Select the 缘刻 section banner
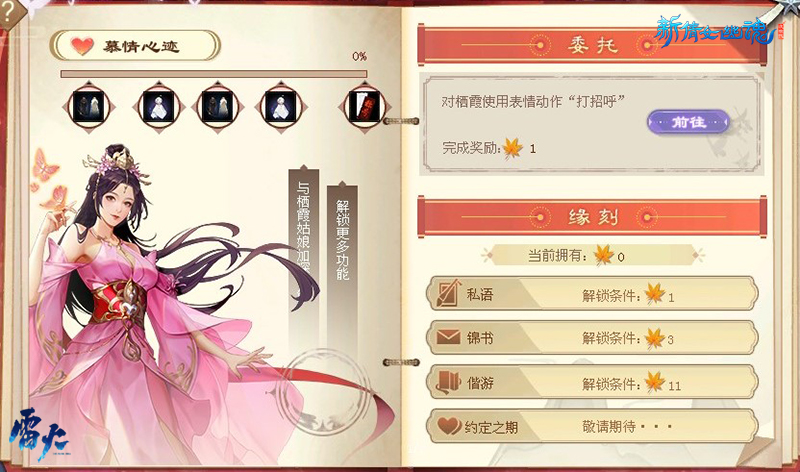Viewport: 800px width, 472px height. [x=592, y=217]
